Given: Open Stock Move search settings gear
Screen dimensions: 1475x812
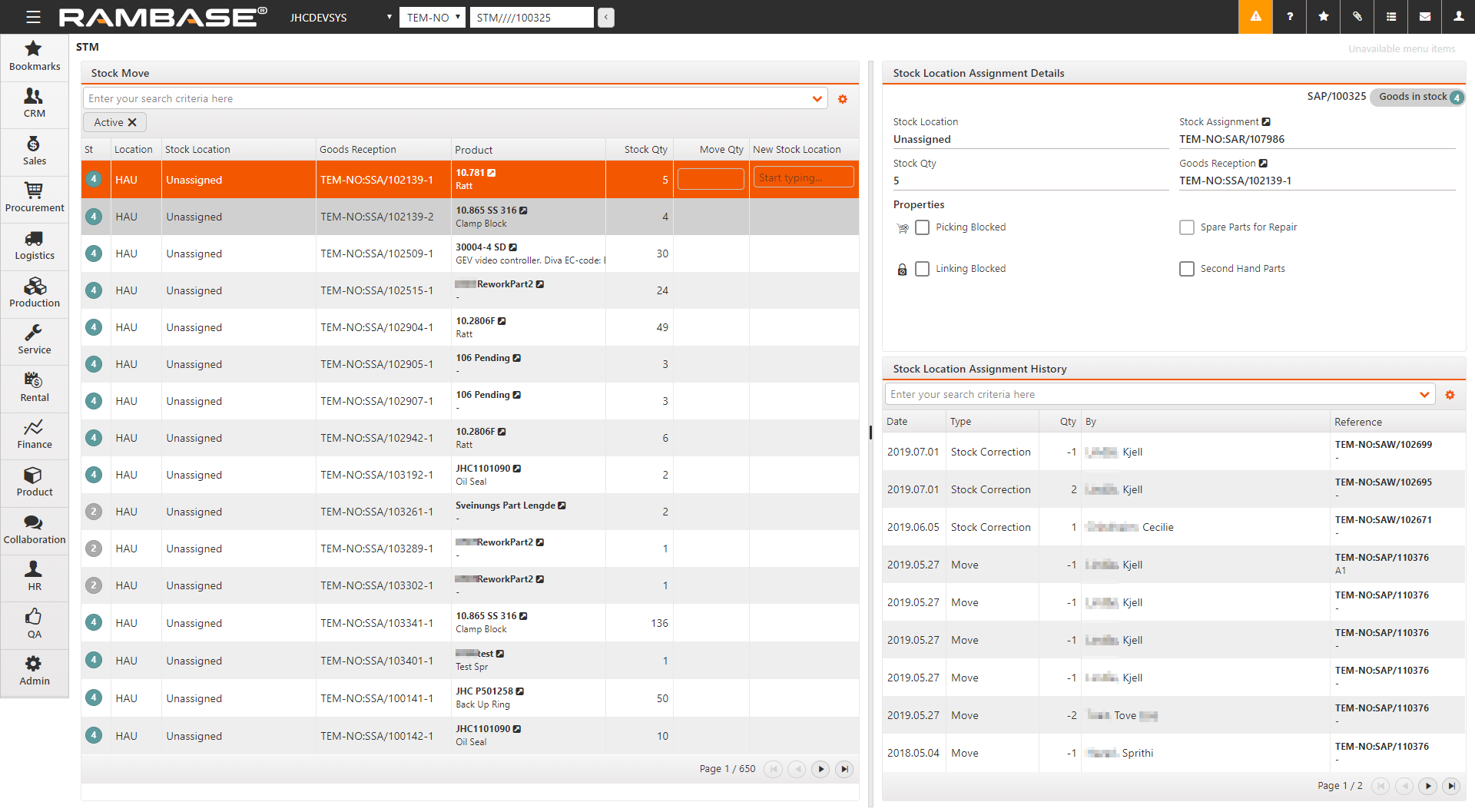Looking at the screenshot, I should tap(843, 99).
